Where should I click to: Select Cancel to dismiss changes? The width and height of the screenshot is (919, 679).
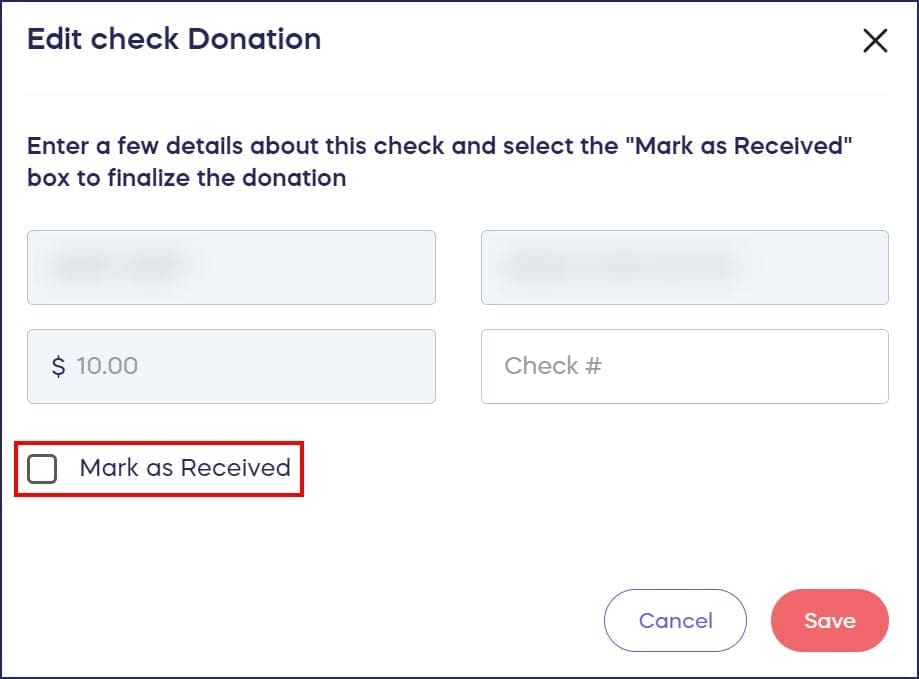[x=675, y=620]
